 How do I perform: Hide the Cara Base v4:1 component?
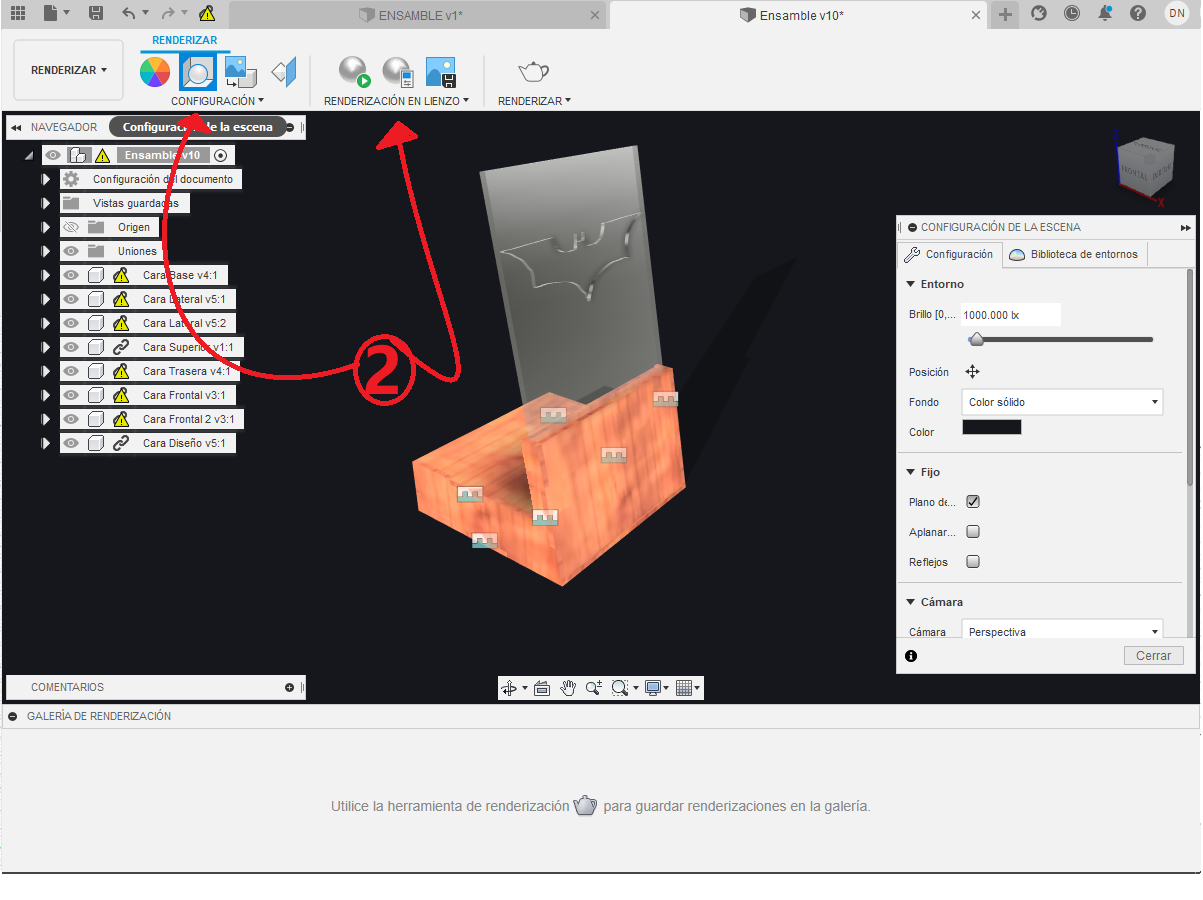pos(71,275)
